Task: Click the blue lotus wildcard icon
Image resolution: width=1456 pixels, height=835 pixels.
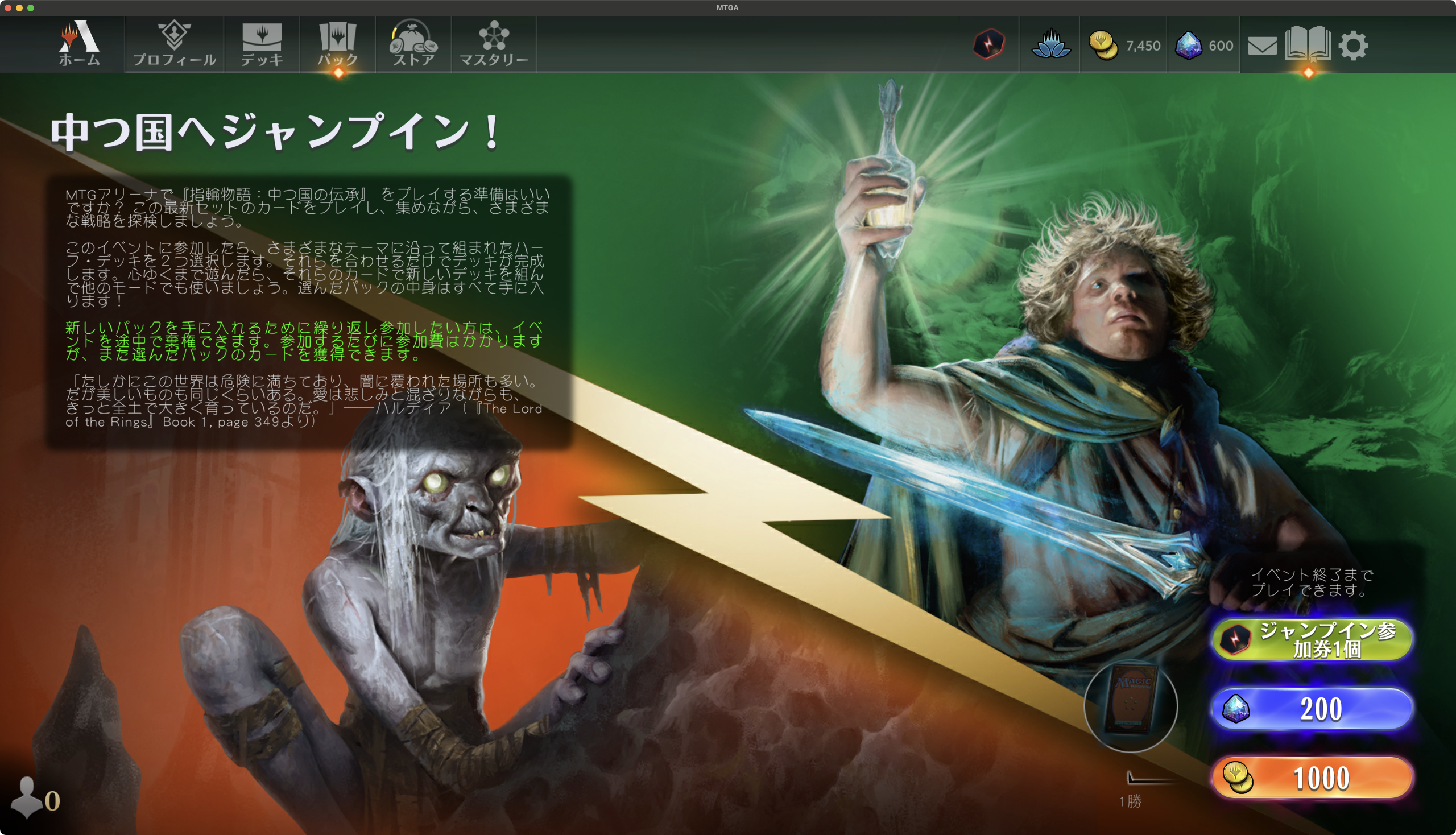Action: click(1050, 44)
